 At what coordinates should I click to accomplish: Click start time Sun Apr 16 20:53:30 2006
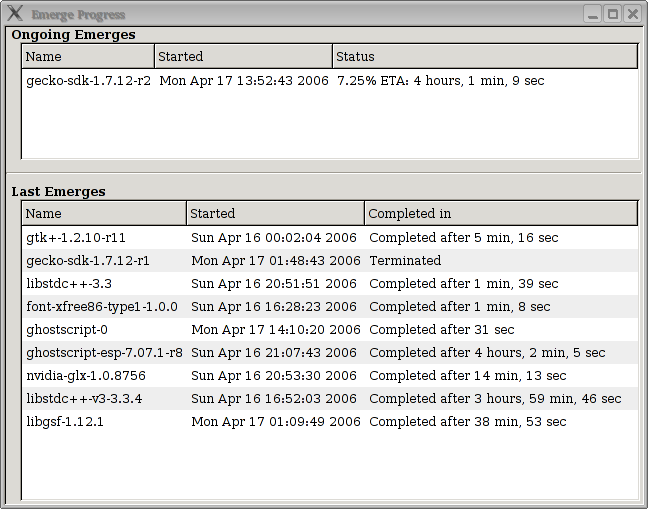point(274,376)
